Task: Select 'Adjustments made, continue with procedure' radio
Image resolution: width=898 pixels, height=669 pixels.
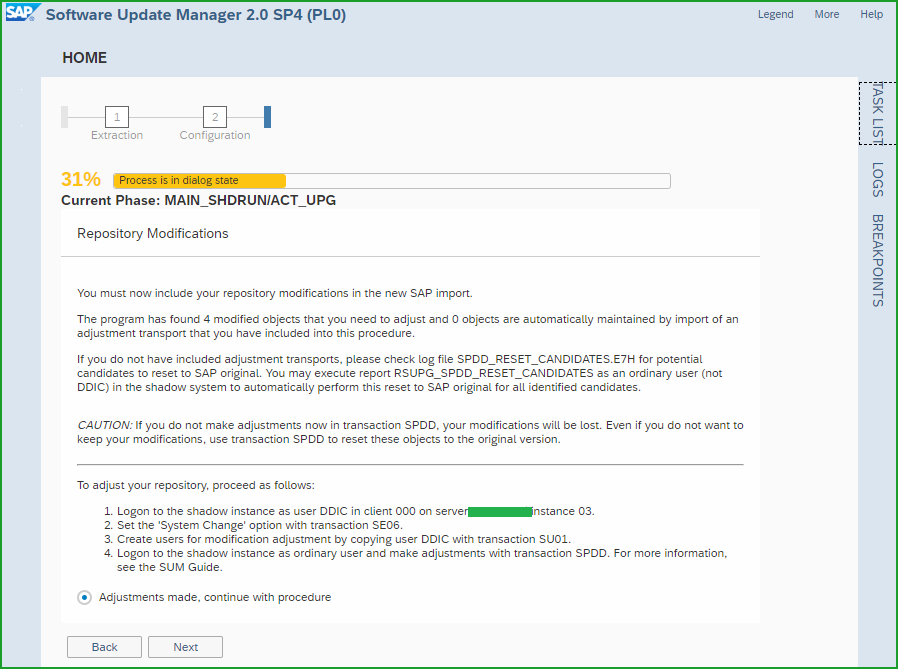Action: point(84,597)
